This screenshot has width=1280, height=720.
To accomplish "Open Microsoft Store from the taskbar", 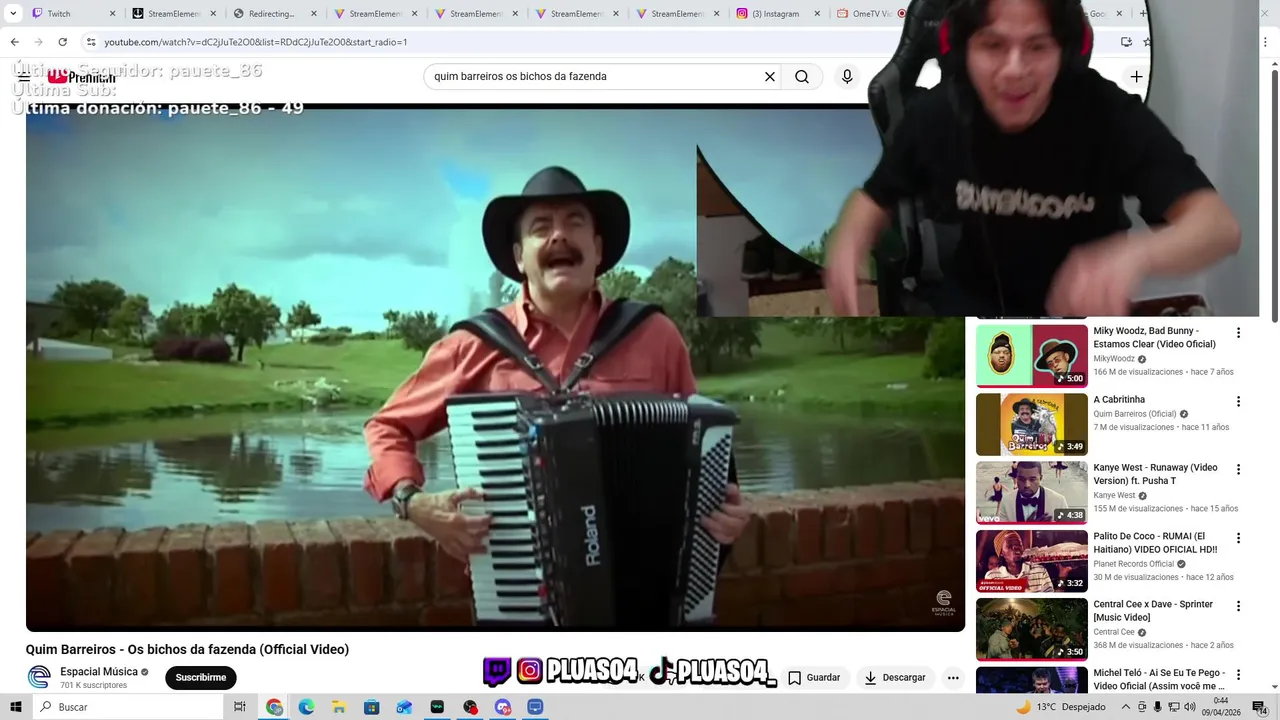I will pos(372,707).
